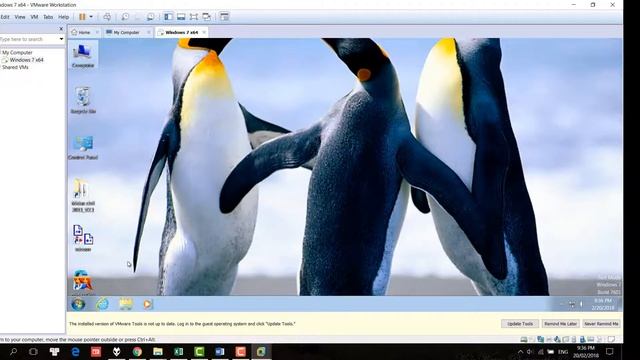Viewport: 640px width, 360px height.
Task: Launch Internet Explorer from guest taskbar
Action: [x=102, y=304]
